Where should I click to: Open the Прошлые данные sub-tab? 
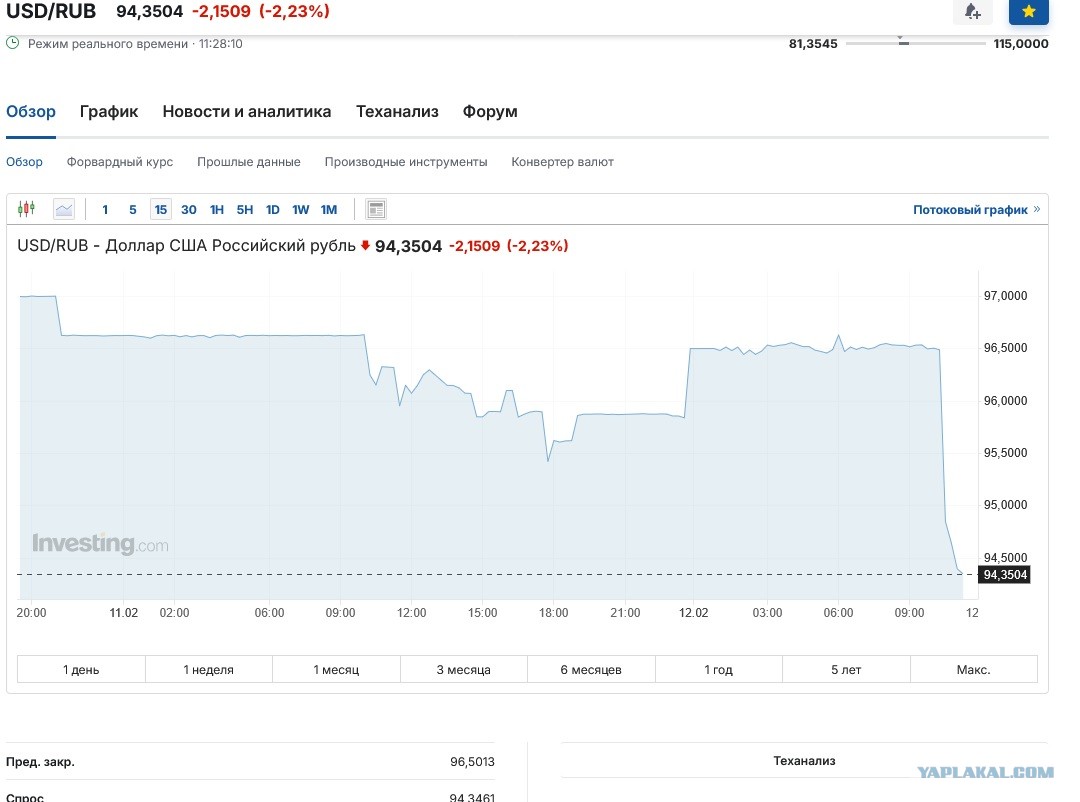click(x=249, y=162)
